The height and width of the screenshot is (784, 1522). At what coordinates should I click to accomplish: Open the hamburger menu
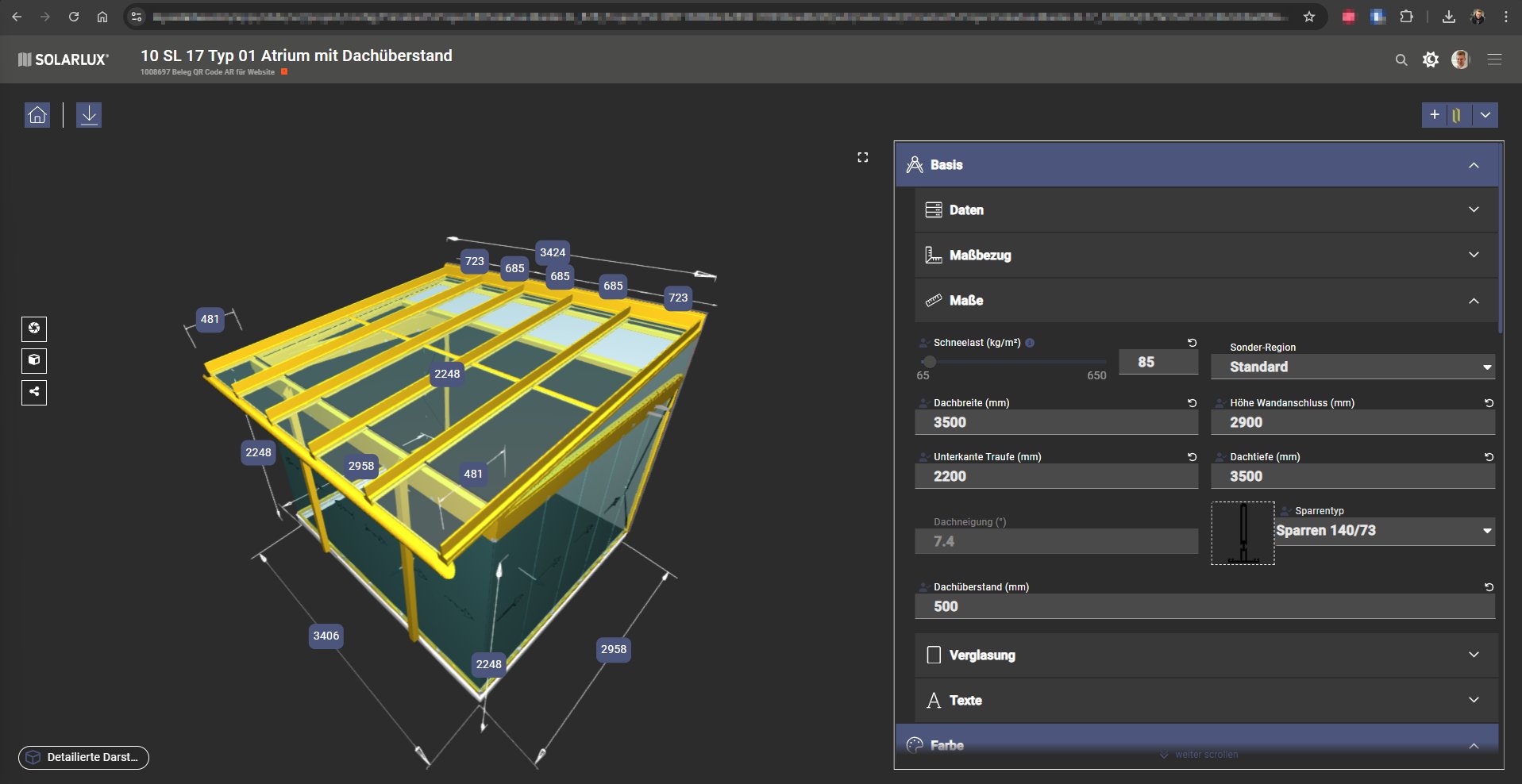1494,60
